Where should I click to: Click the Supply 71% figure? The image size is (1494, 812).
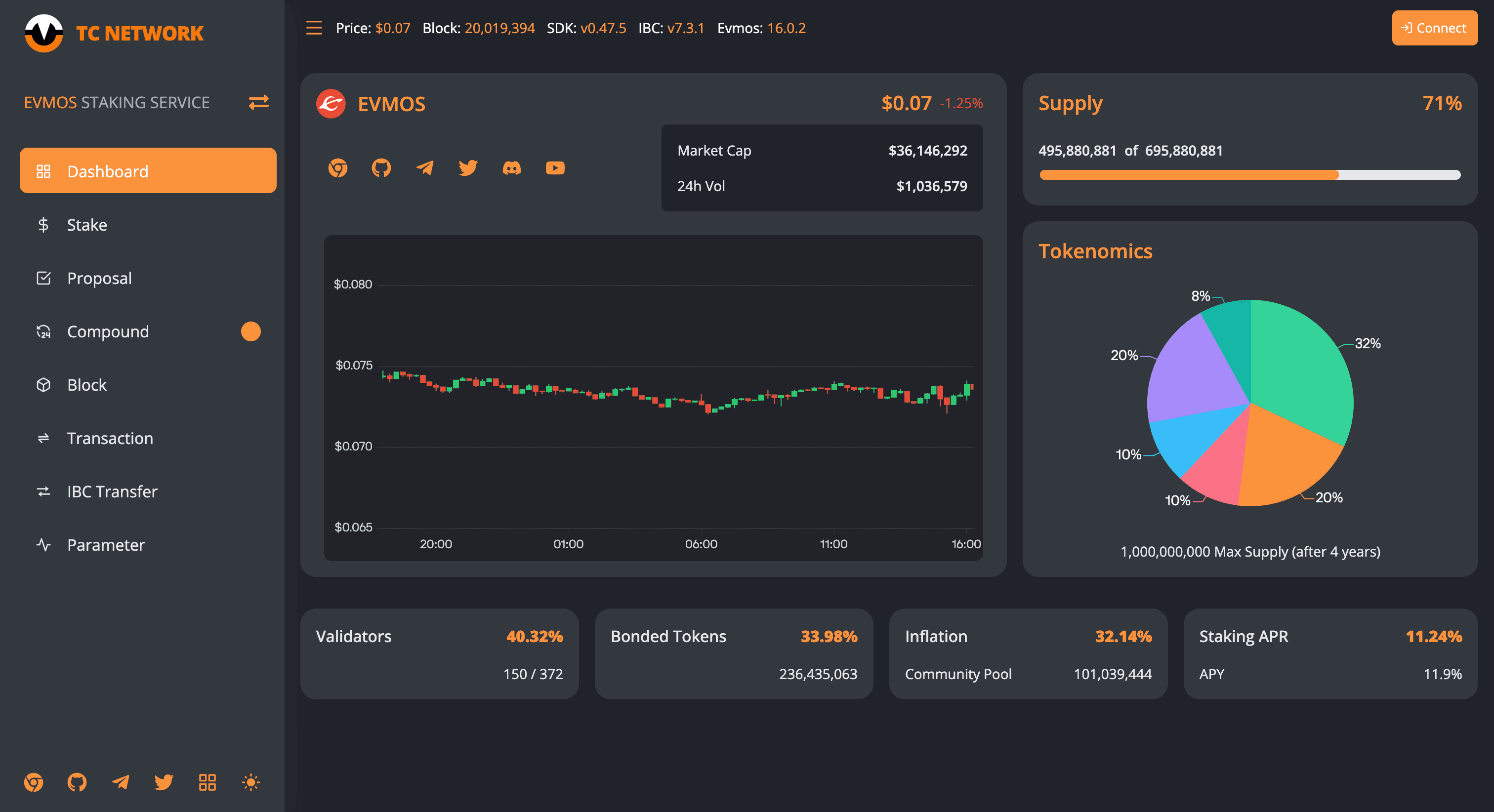pyautogui.click(x=1442, y=103)
